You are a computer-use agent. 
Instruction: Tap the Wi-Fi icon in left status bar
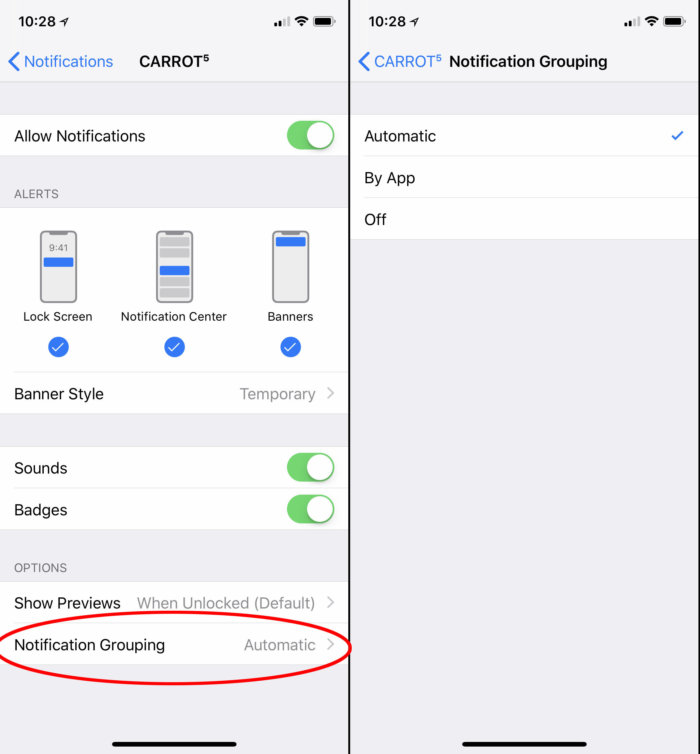(x=301, y=21)
